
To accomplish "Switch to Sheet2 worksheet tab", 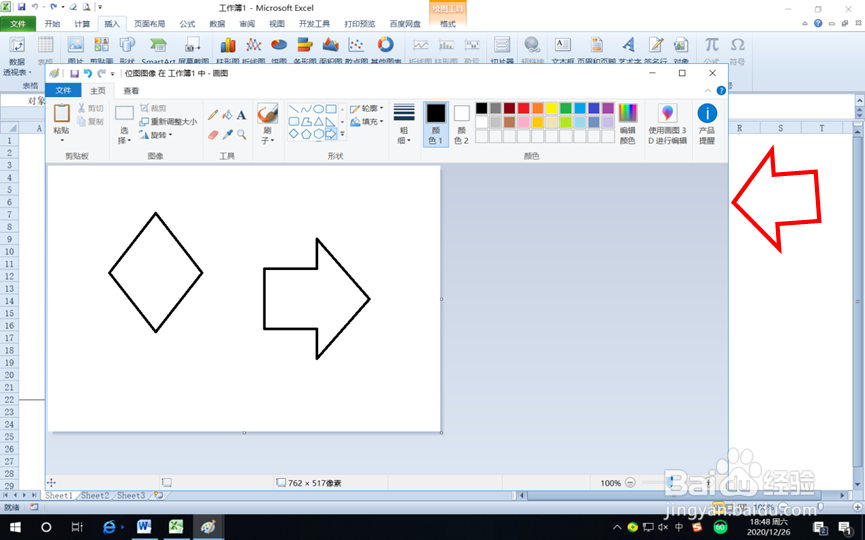I will [x=95, y=495].
